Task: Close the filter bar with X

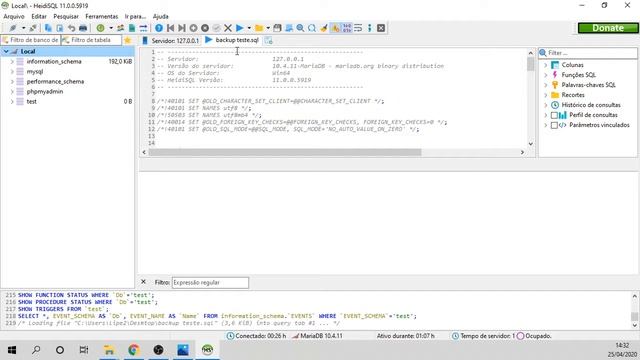Action: tap(143, 282)
